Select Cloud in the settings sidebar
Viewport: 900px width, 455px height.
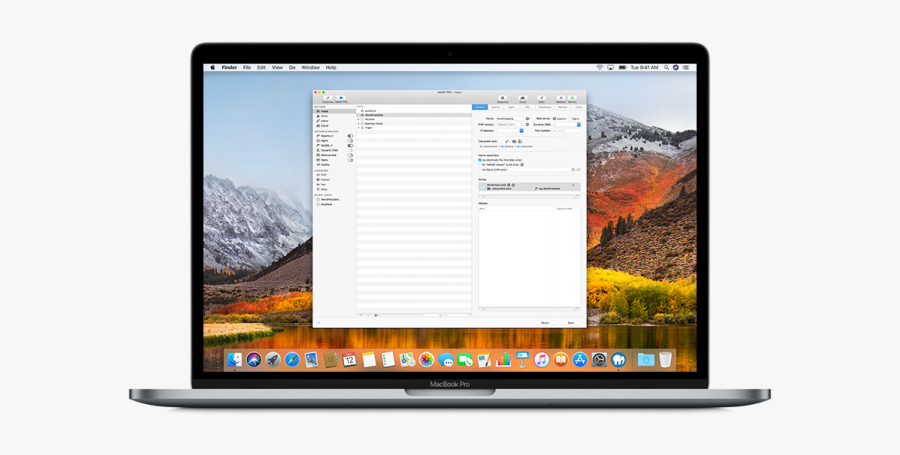click(x=334, y=126)
